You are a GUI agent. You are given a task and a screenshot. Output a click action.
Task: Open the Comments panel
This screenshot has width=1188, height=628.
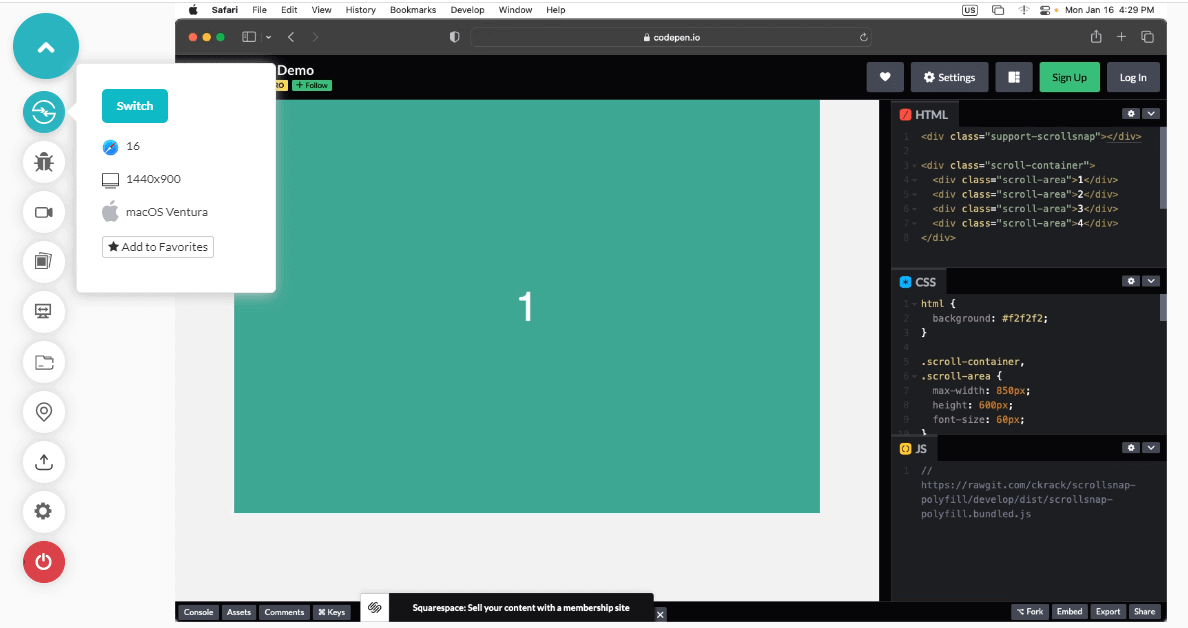[x=284, y=612]
